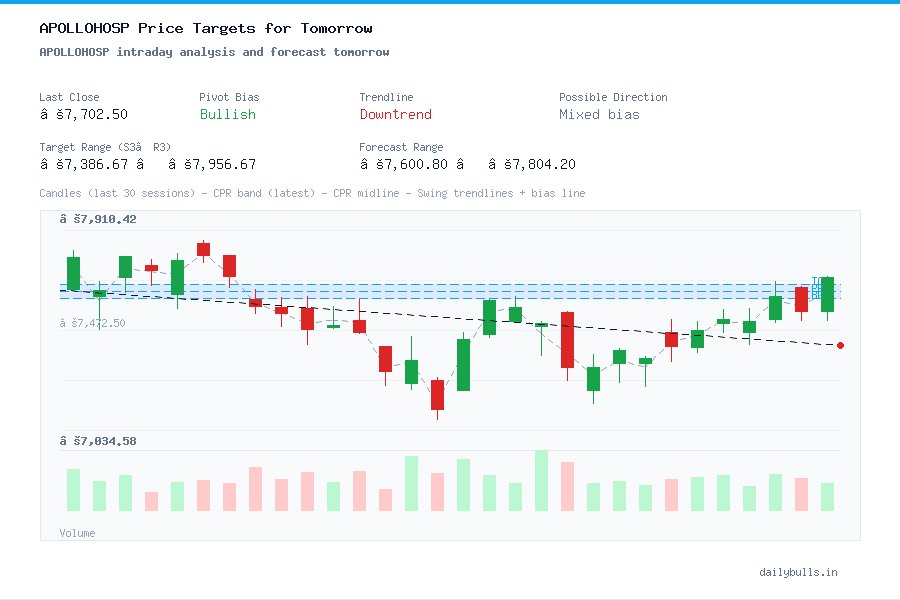Switch to the Pivot Bias 'Bullish' indicator
This screenshot has height=600, width=900.
227,115
